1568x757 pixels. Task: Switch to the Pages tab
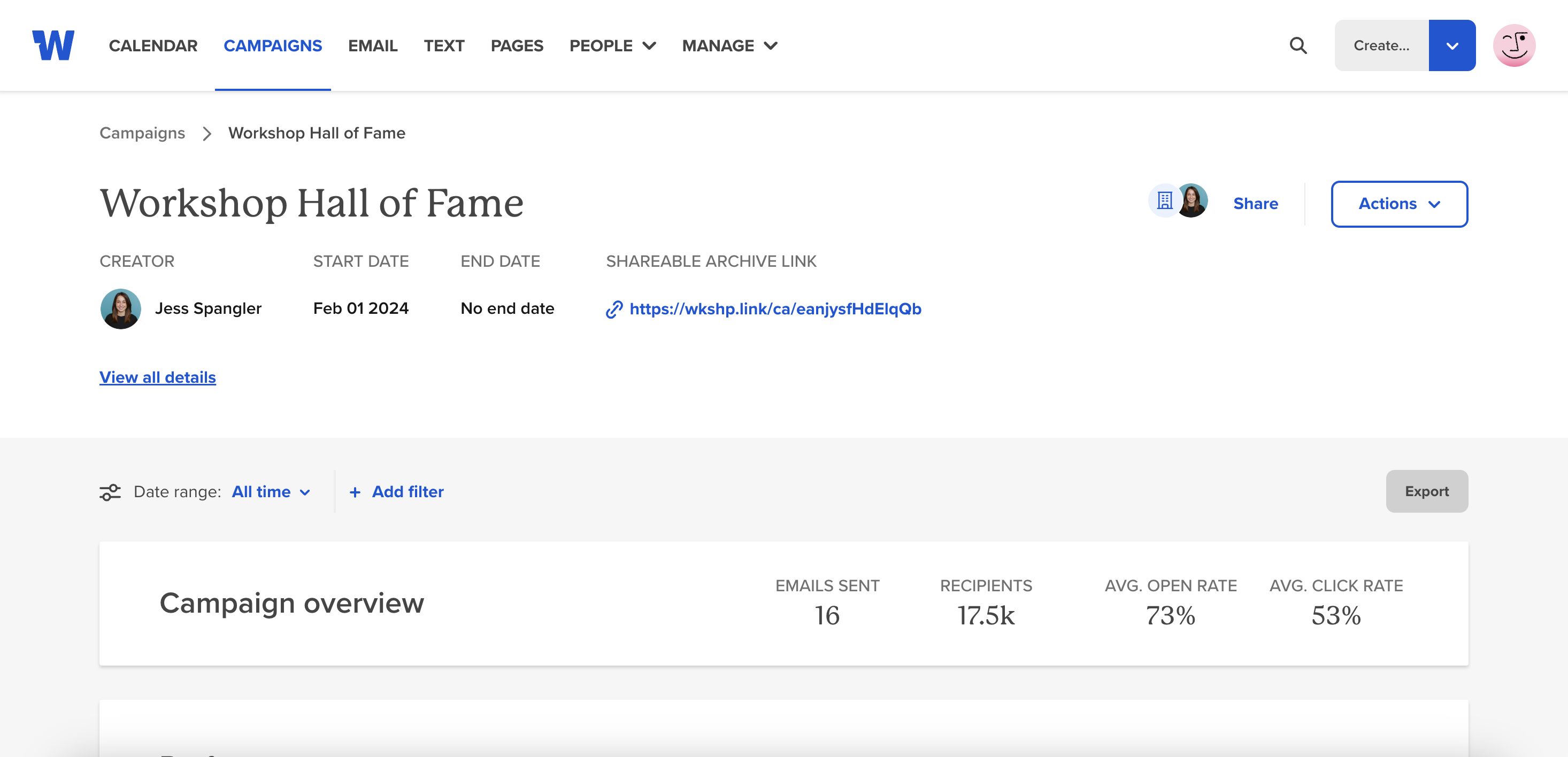tap(517, 45)
